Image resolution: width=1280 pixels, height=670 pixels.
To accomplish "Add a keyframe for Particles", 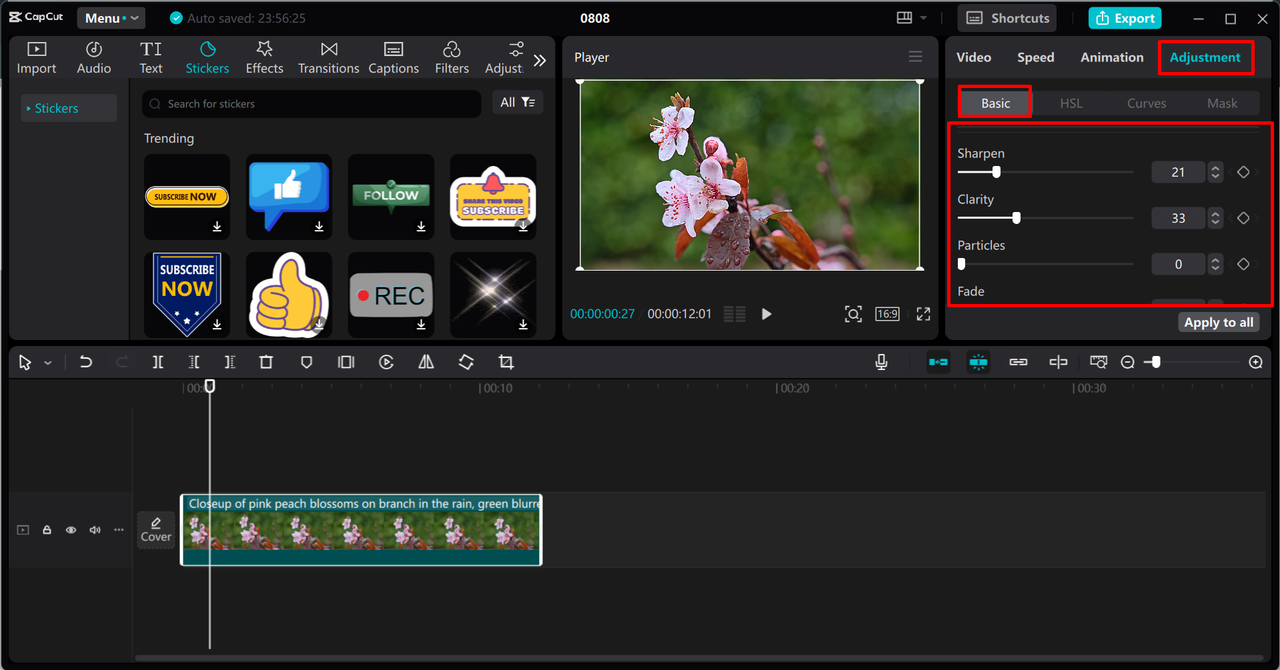I will click(x=1243, y=264).
